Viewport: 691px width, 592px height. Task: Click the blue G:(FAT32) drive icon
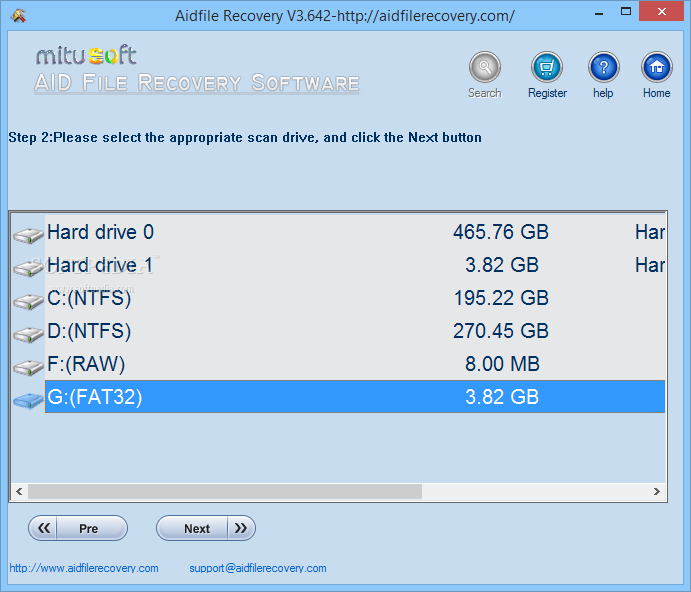[28, 400]
